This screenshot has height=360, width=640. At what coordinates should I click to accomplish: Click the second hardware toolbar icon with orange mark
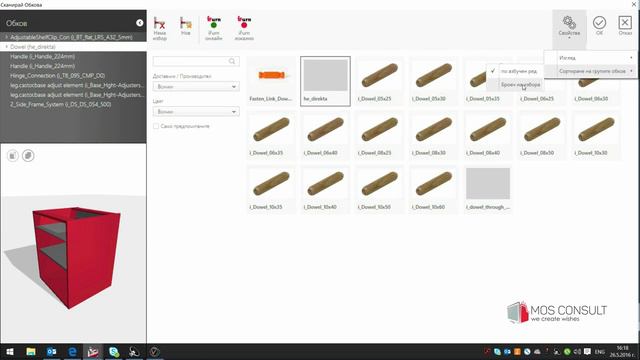pyautogui.click(x=186, y=26)
